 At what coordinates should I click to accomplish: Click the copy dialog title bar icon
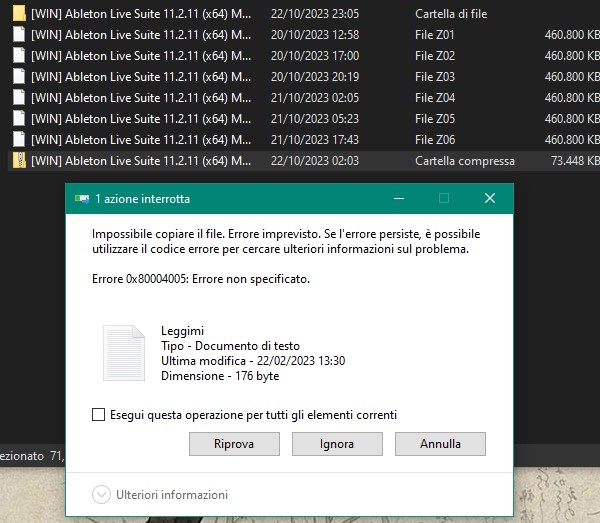click(82, 199)
